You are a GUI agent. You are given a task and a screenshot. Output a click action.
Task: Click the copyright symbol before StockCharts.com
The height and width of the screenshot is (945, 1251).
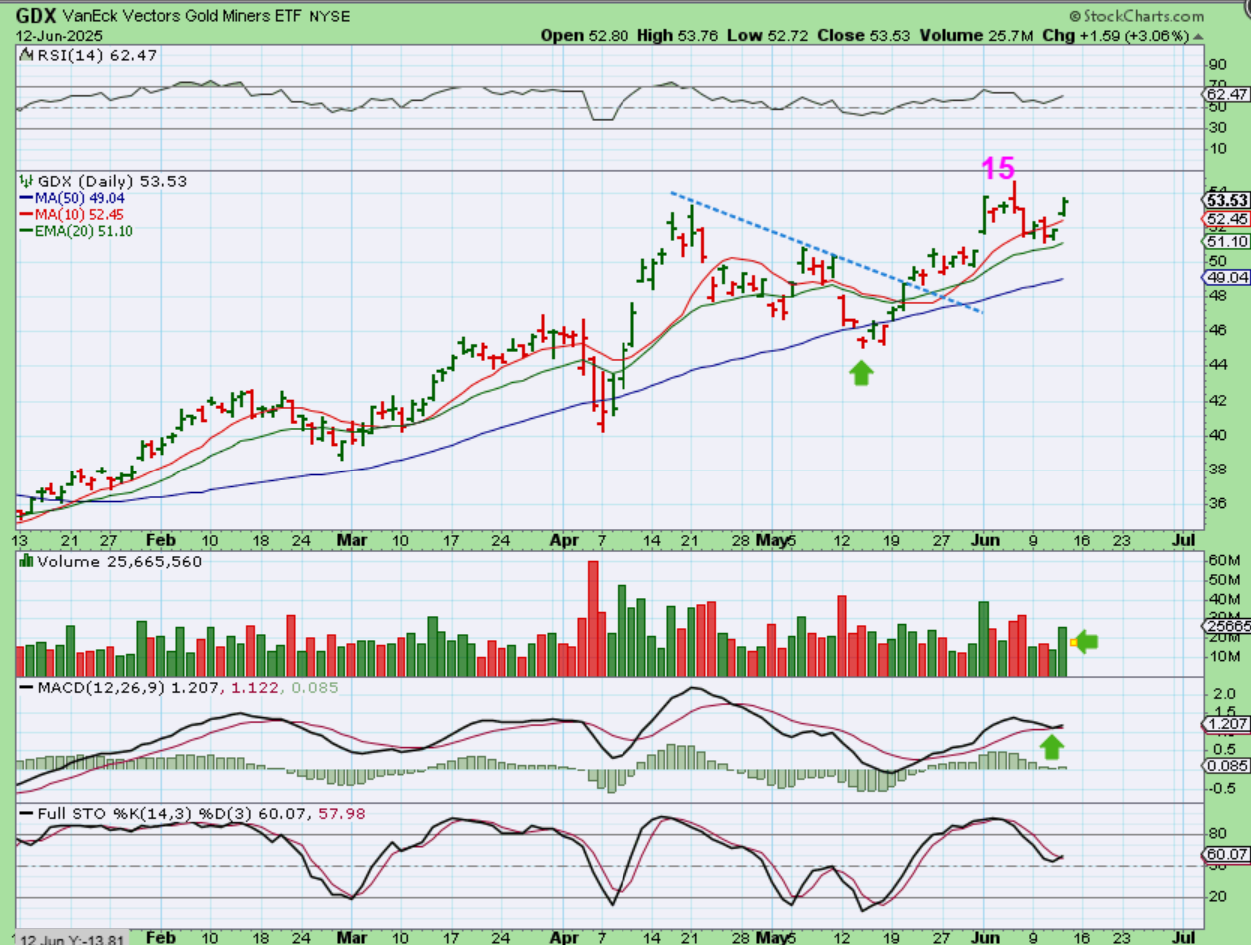(1075, 16)
